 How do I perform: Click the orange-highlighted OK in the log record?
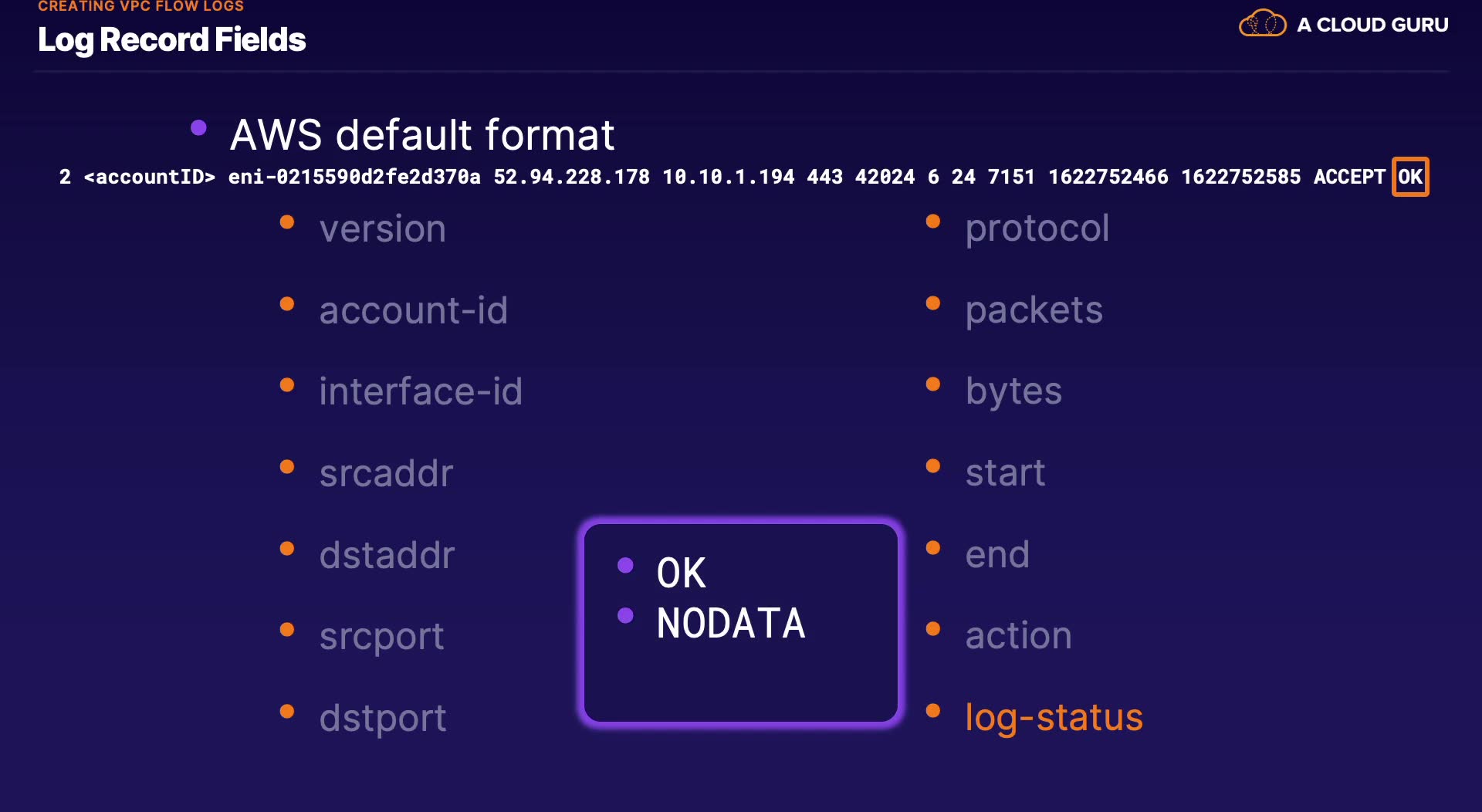click(x=1409, y=177)
